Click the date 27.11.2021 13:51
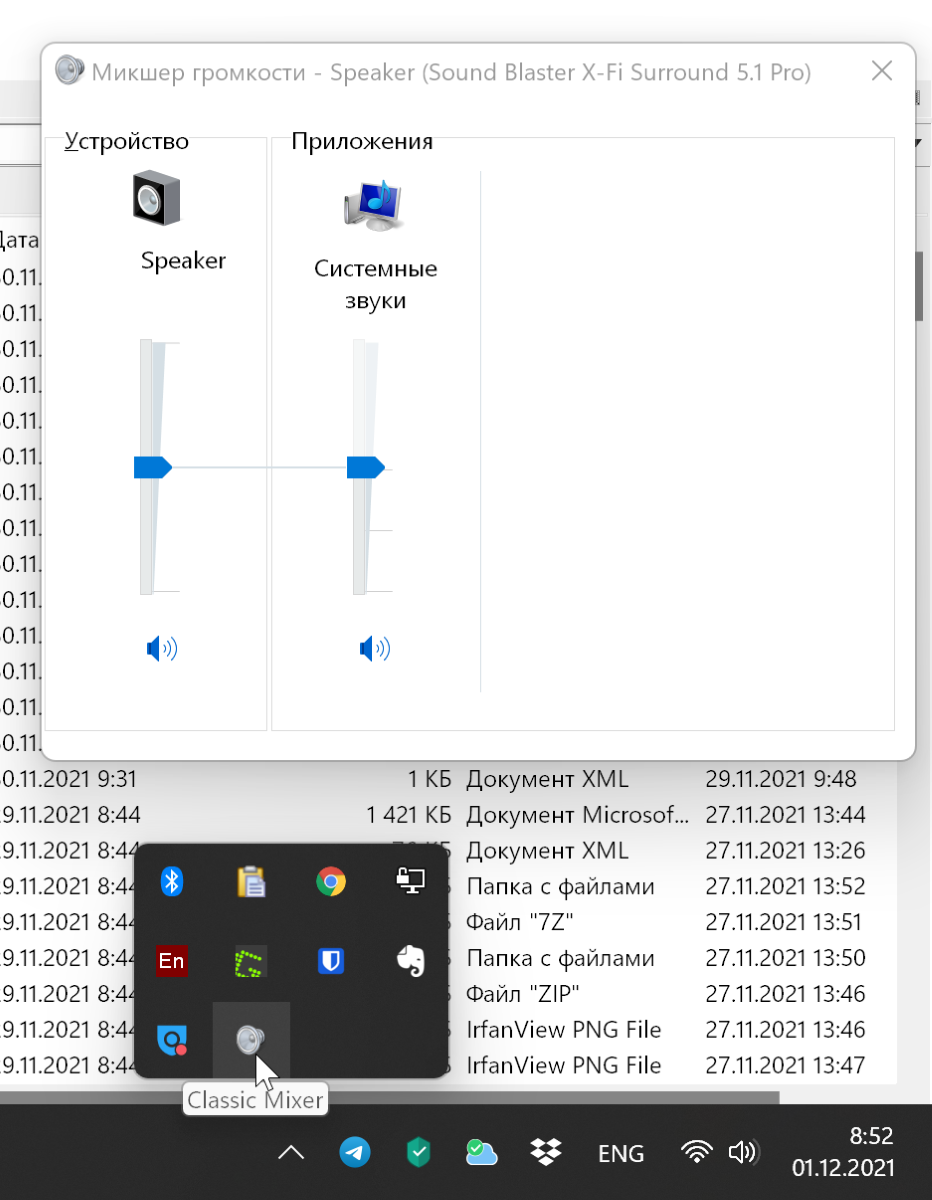The height and width of the screenshot is (1200, 932). pyautogui.click(x=785, y=922)
